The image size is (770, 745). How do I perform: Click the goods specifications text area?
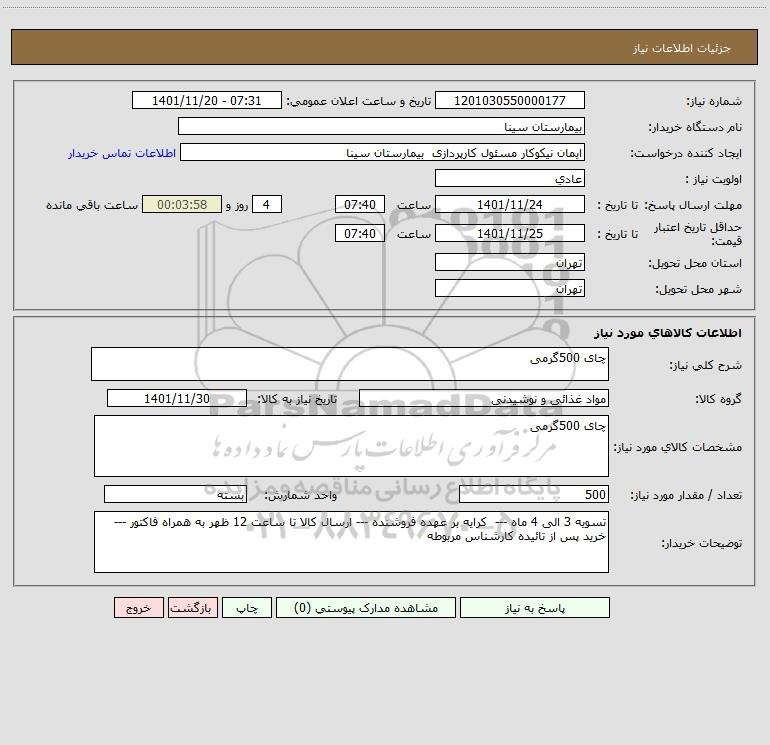coord(351,446)
